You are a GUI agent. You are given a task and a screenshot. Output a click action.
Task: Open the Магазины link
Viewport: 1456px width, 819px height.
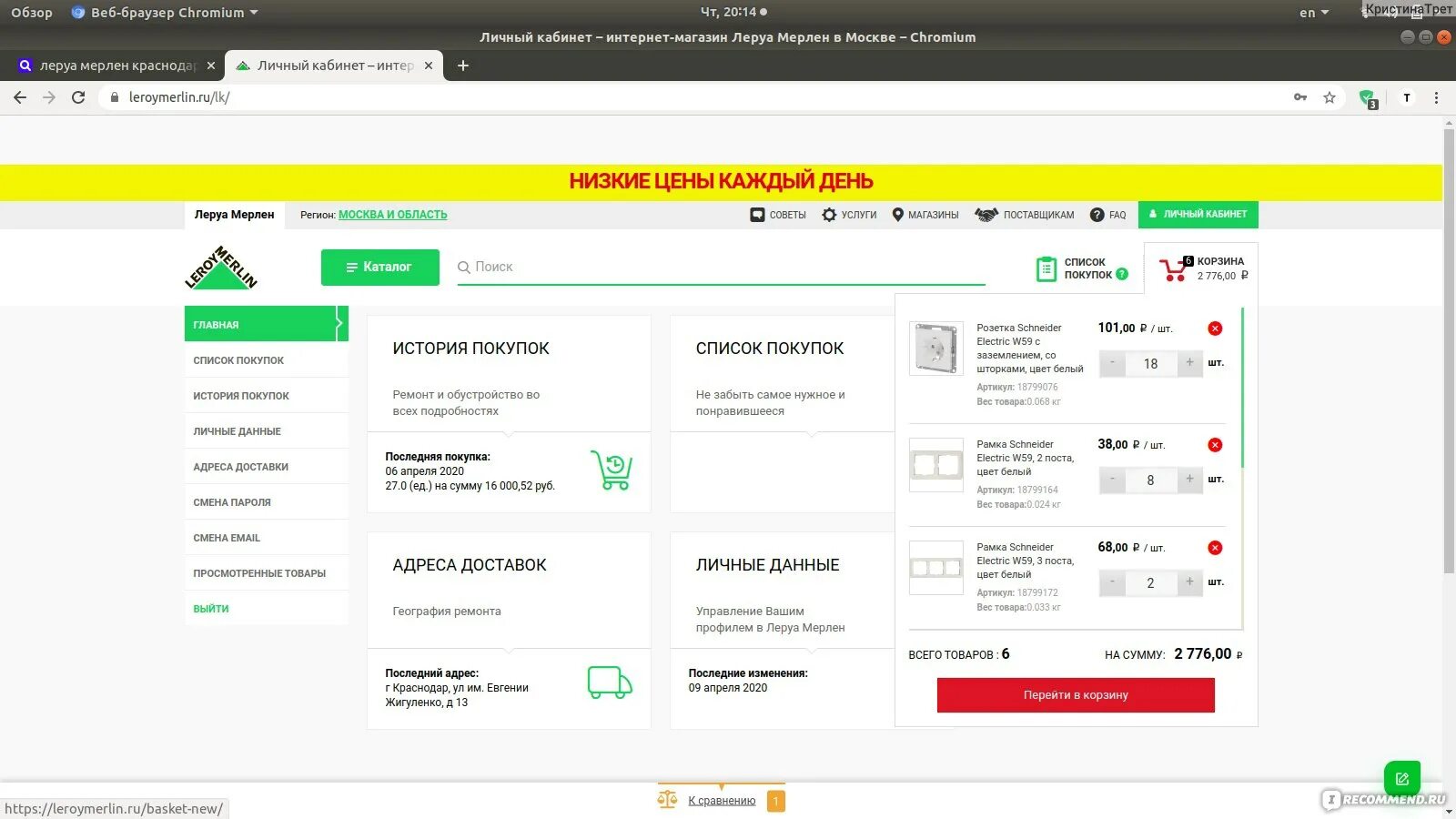coord(925,215)
